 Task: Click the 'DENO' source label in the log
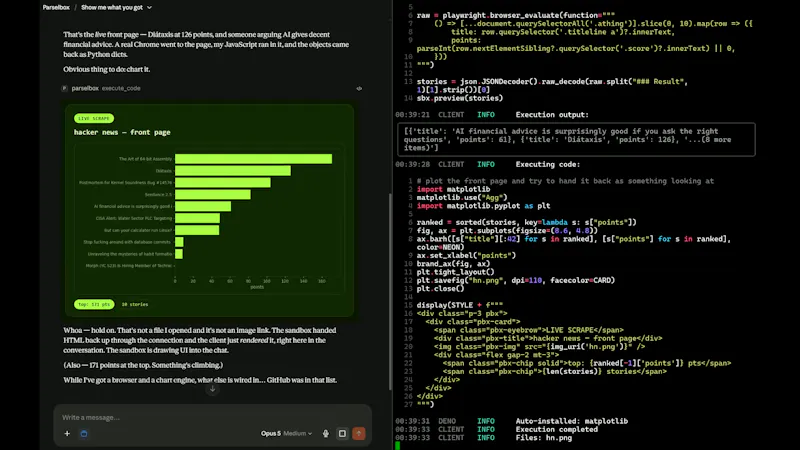point(447,421)
